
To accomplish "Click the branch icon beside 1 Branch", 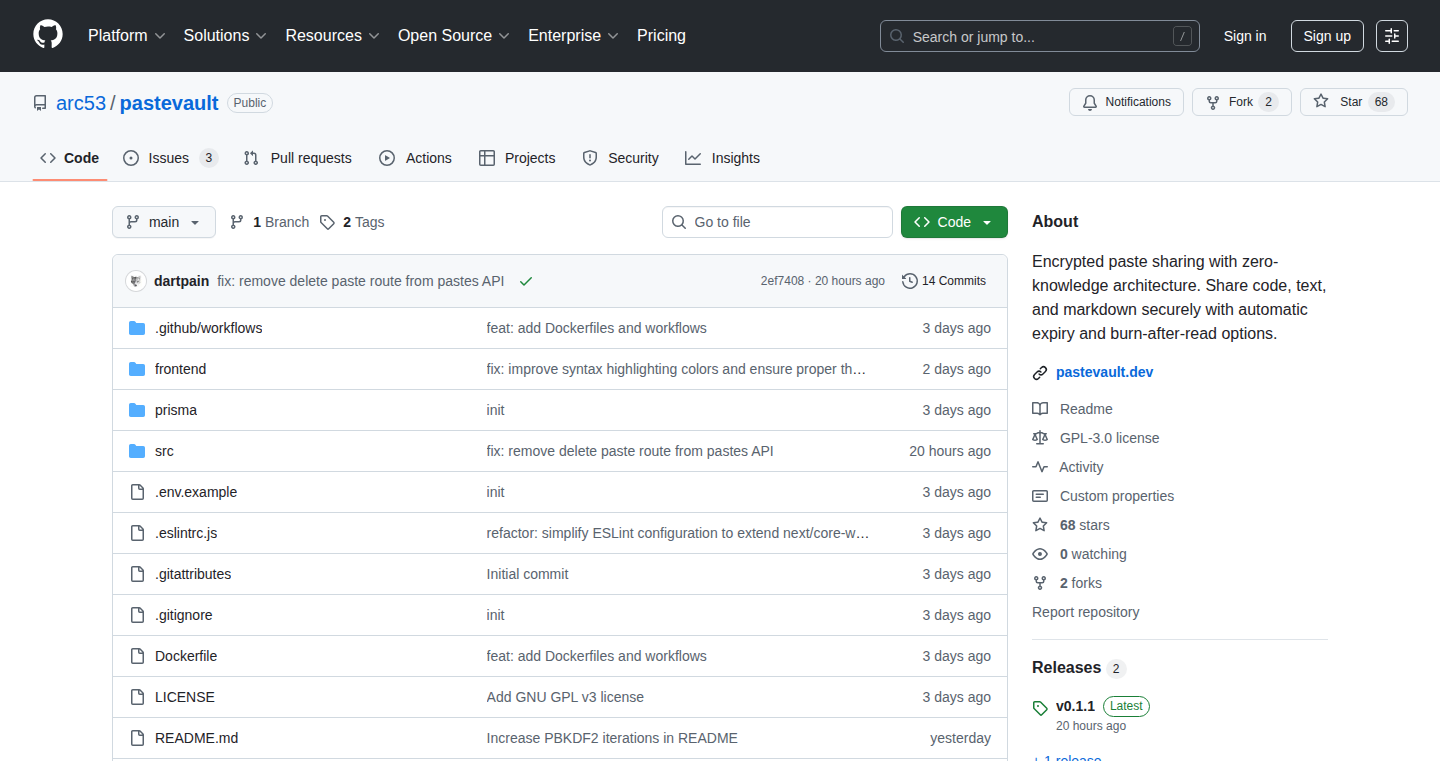I will point(237,222).
